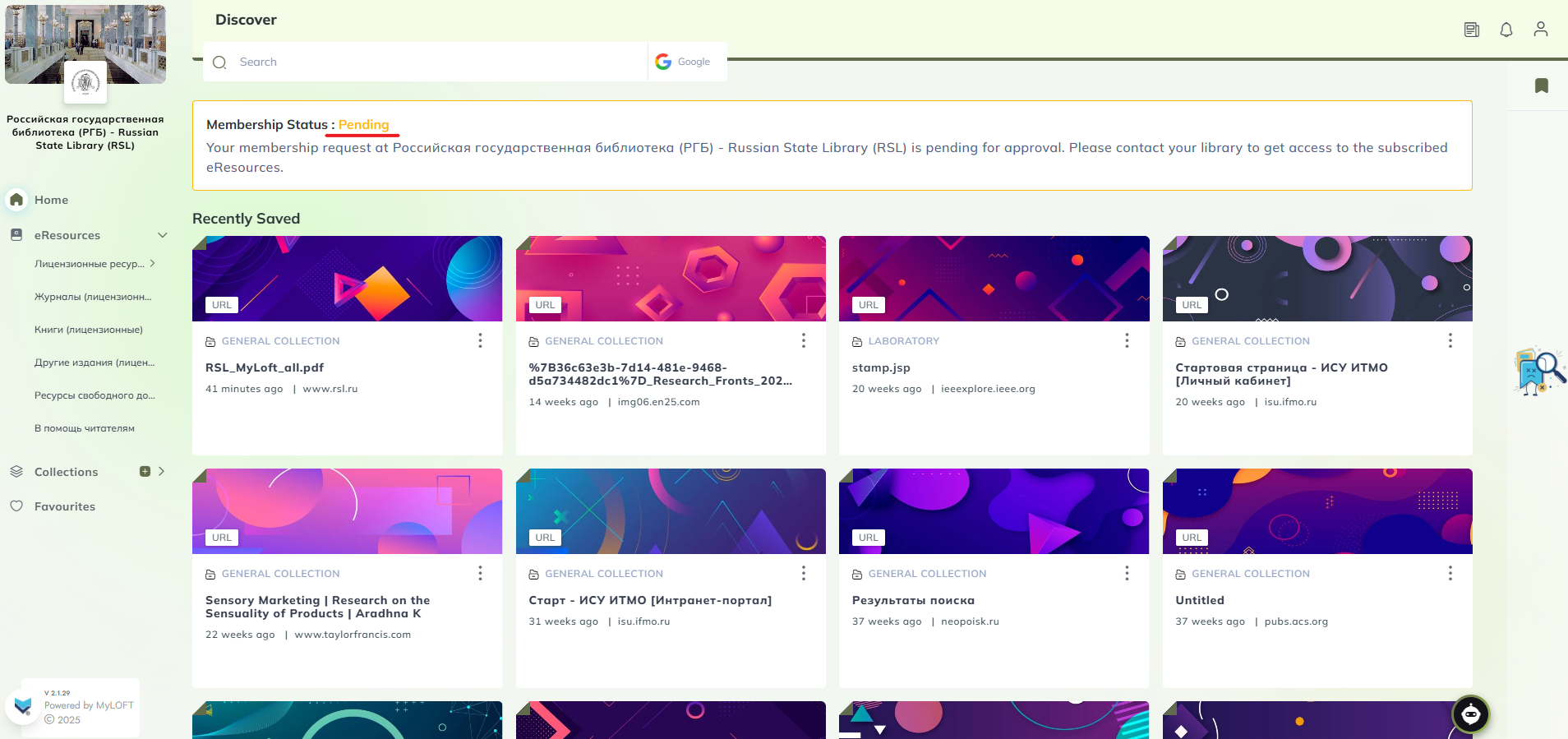Click the Google search provider icon

point(663,62)
